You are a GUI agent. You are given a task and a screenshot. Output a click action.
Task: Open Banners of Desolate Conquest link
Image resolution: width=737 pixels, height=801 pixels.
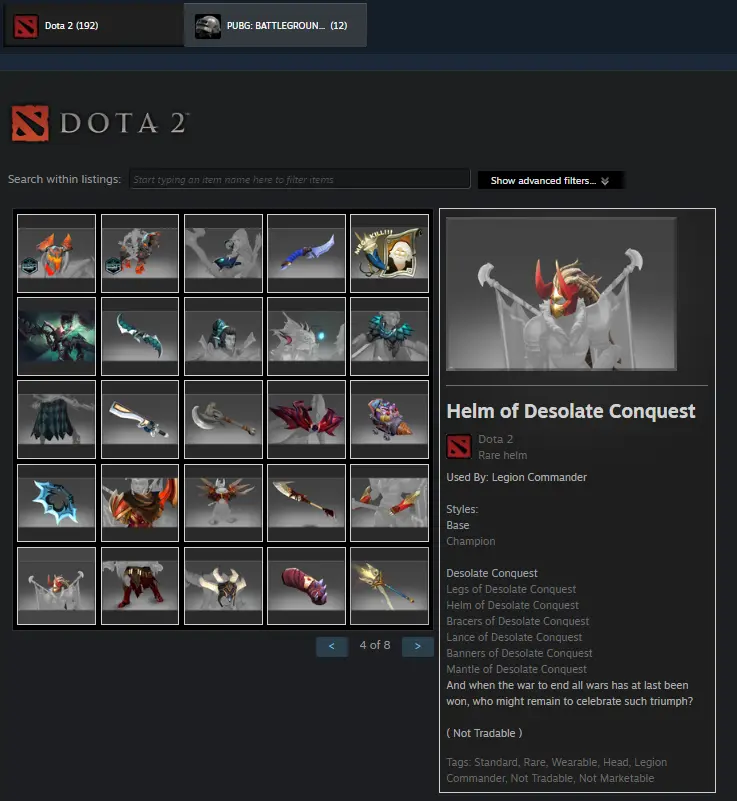click(519, 653)
